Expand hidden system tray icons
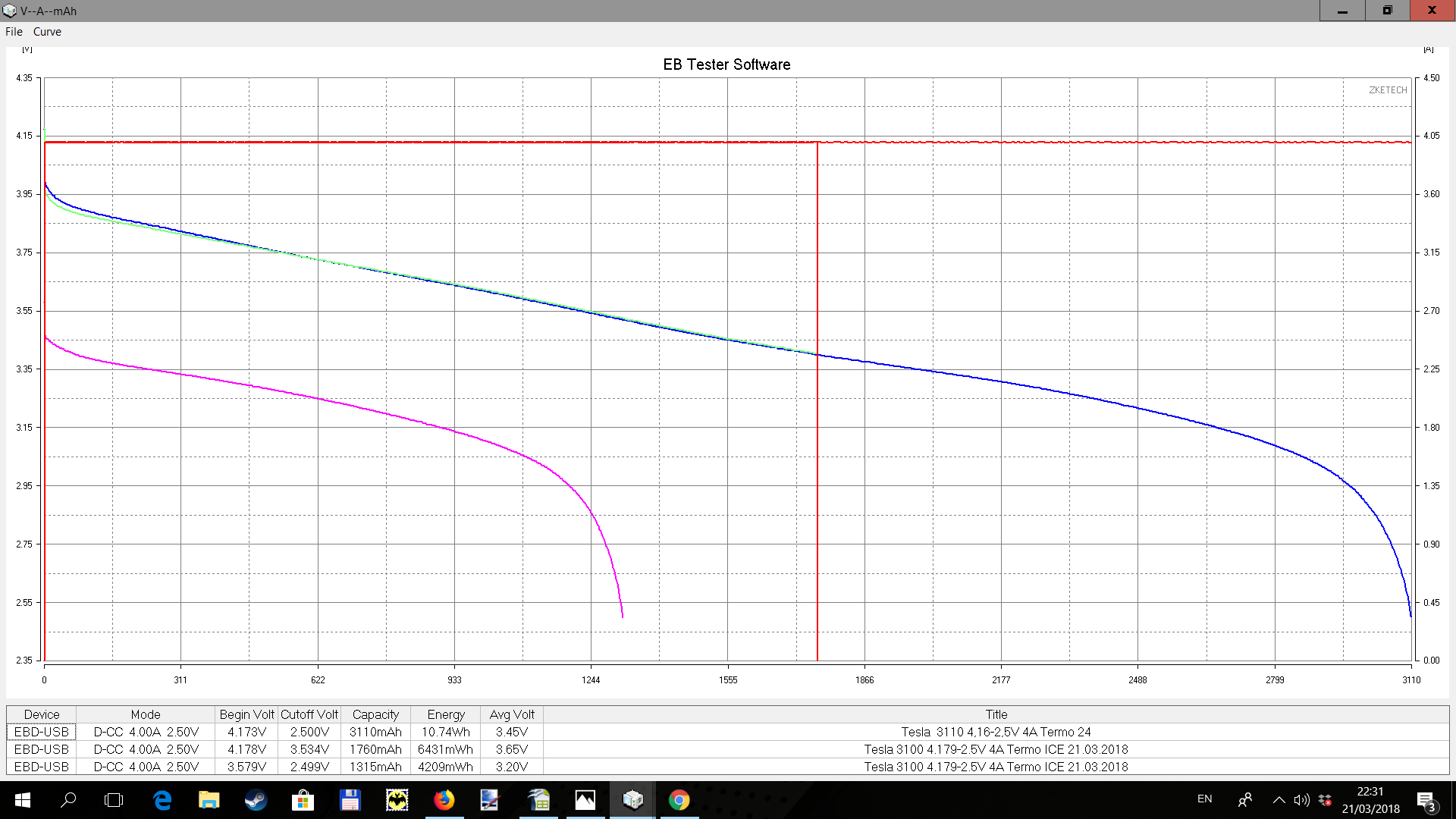This screenshot has height=819, width=1456. pos(1279,800)
